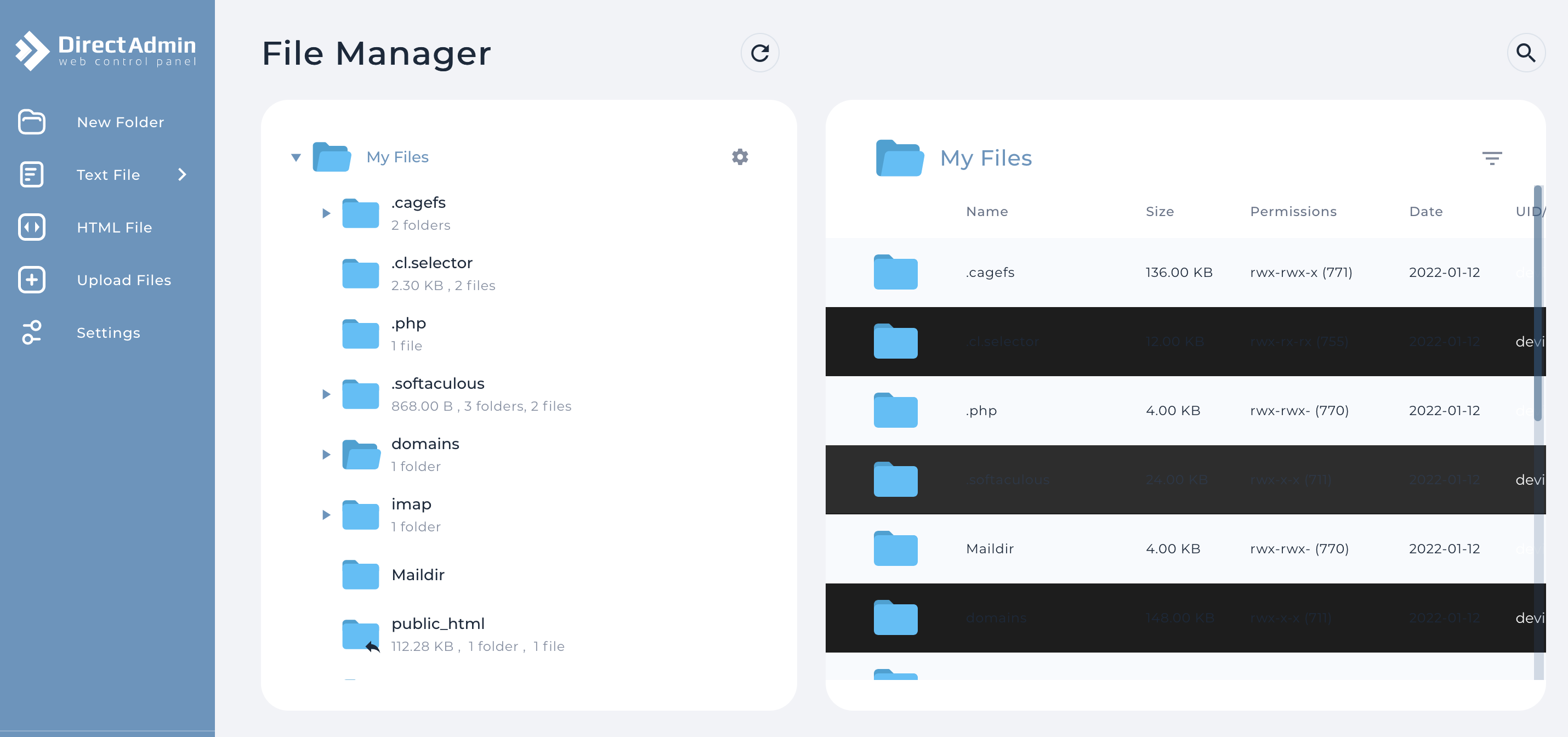Click the Maildir folder icon in tree
This screenshot has width=1568, height=737.
[360, 575]
